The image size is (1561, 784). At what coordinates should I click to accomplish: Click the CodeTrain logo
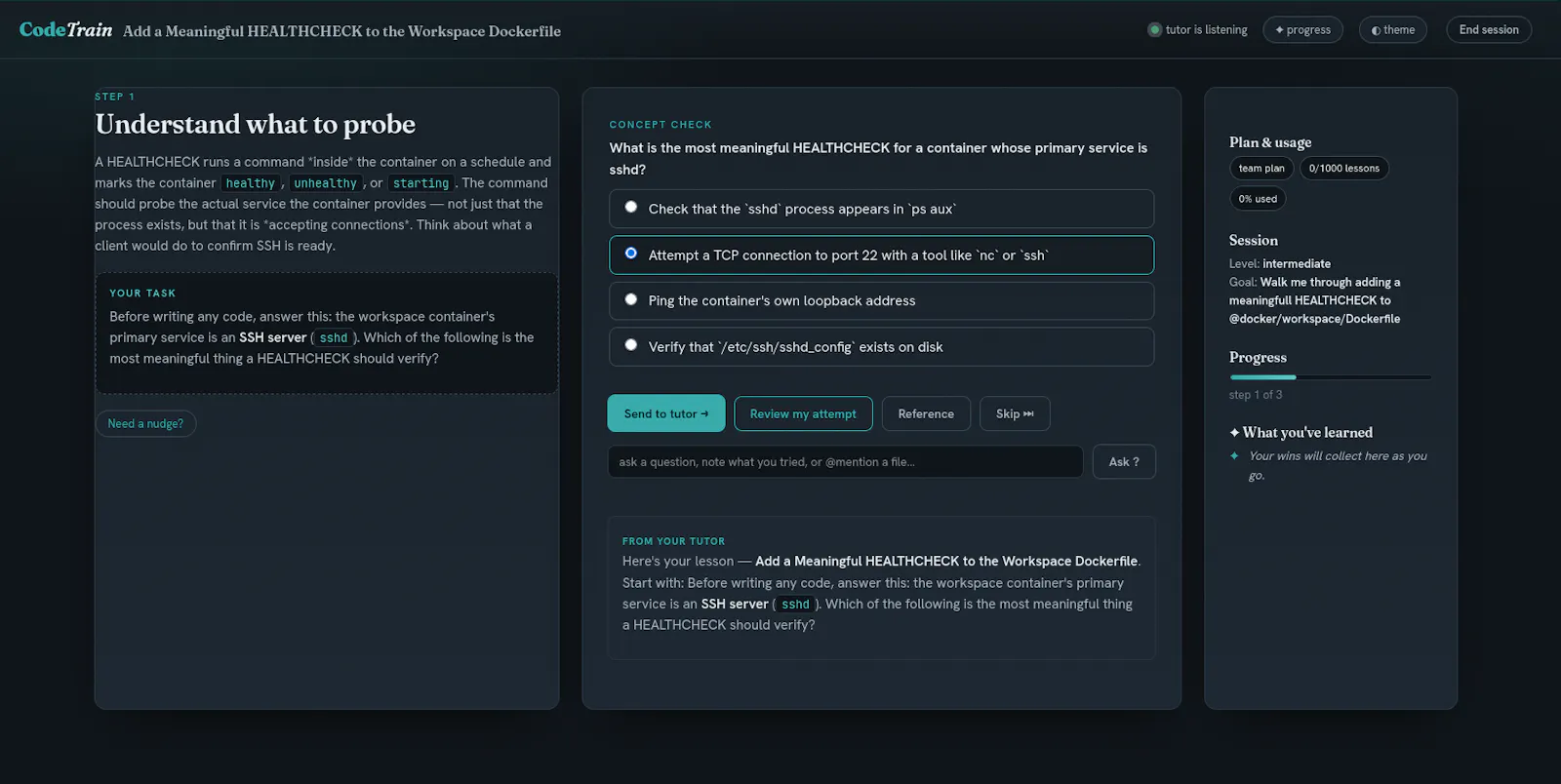pos(65,30)
